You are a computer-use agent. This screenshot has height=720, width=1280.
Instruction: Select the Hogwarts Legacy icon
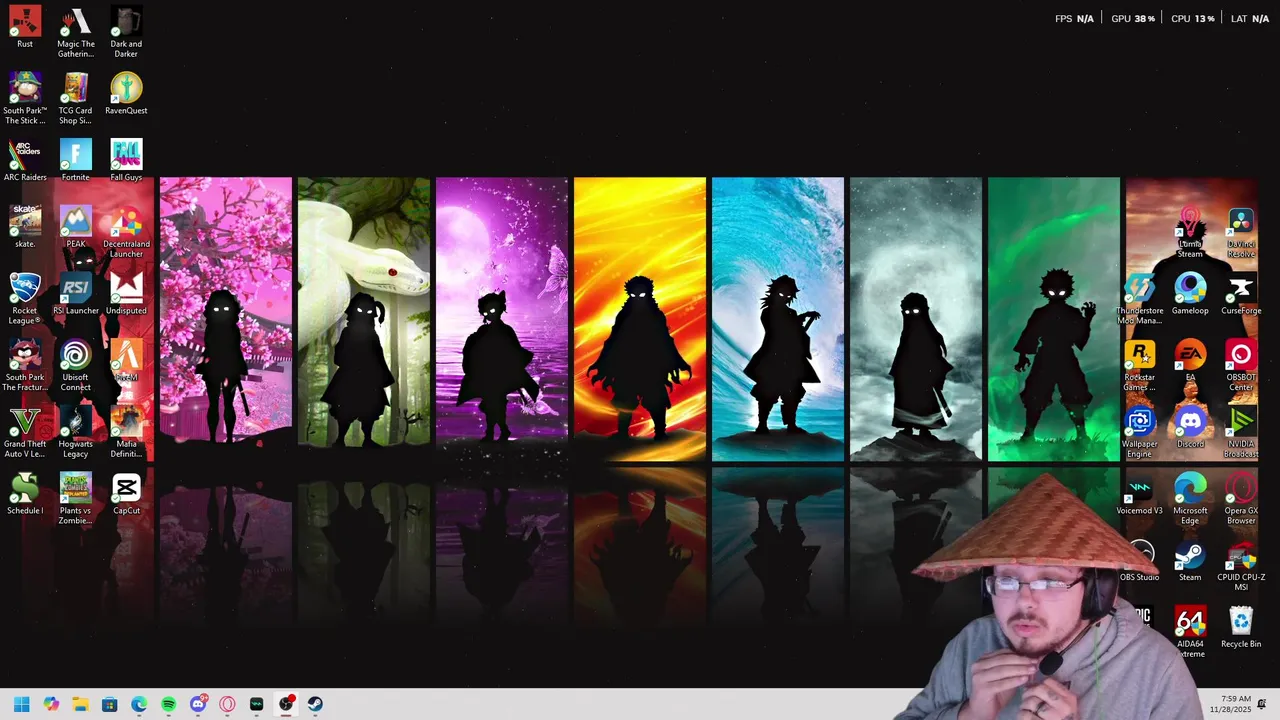coord(75,433)
